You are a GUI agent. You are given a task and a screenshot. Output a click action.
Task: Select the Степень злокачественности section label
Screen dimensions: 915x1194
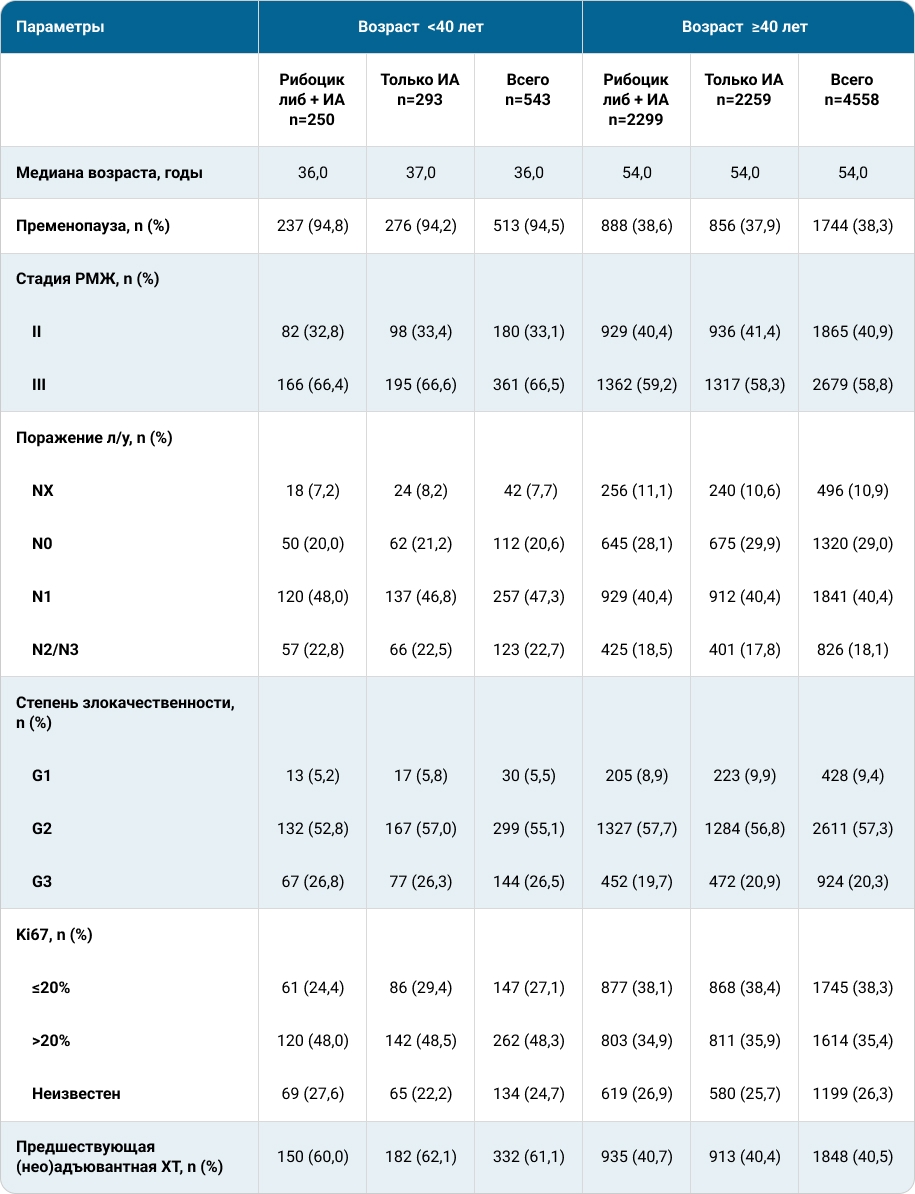[126, 713]
